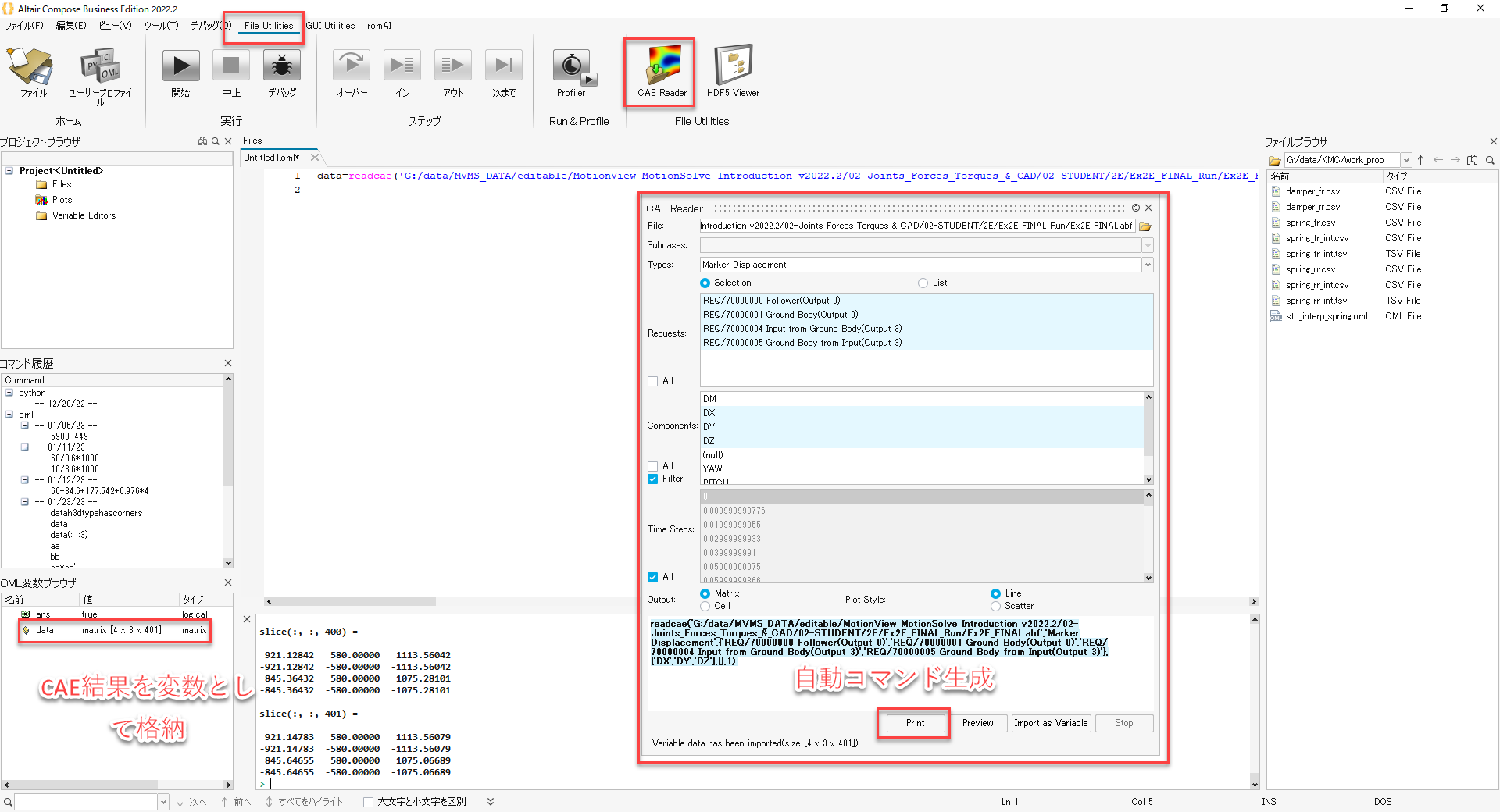Open the Subcases dropdown
The width and height of the screenshot is (1500, 812).
coord(1148,245)
